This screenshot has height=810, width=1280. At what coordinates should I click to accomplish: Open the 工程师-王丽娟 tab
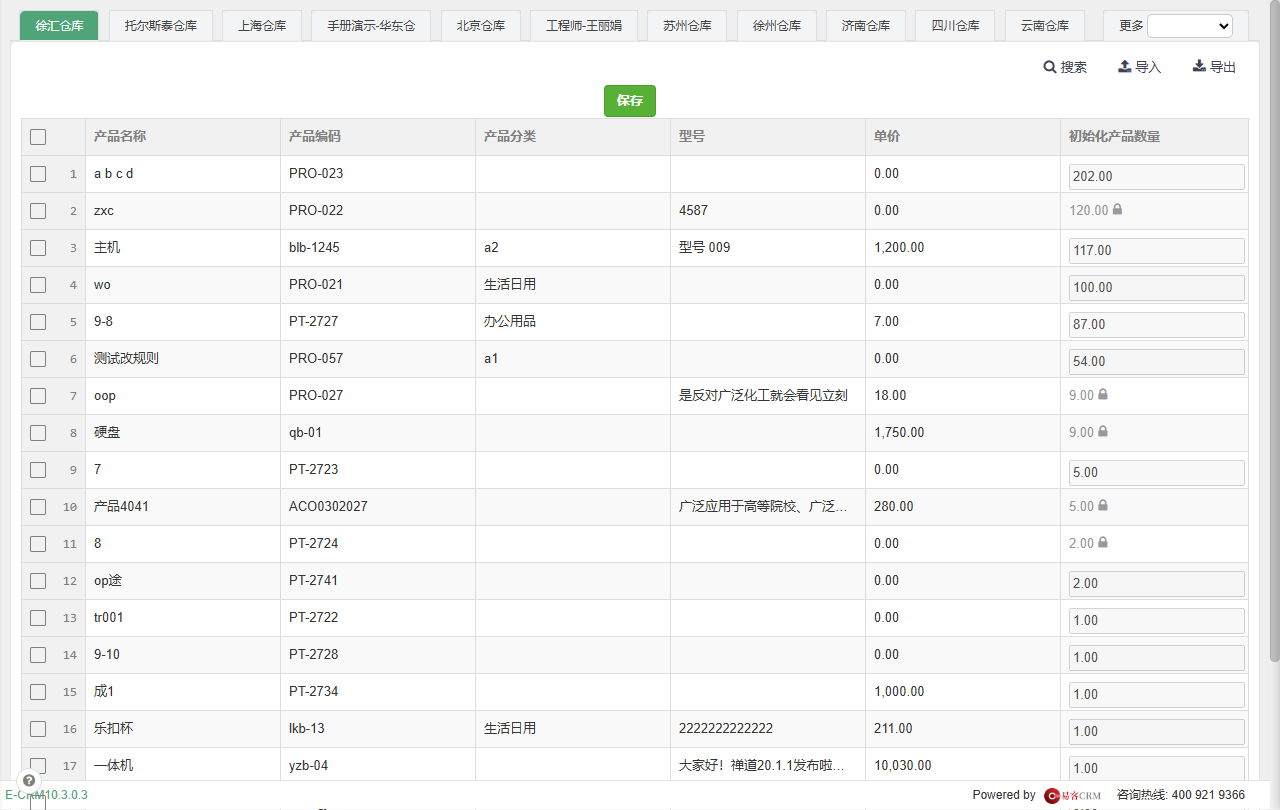584,26
